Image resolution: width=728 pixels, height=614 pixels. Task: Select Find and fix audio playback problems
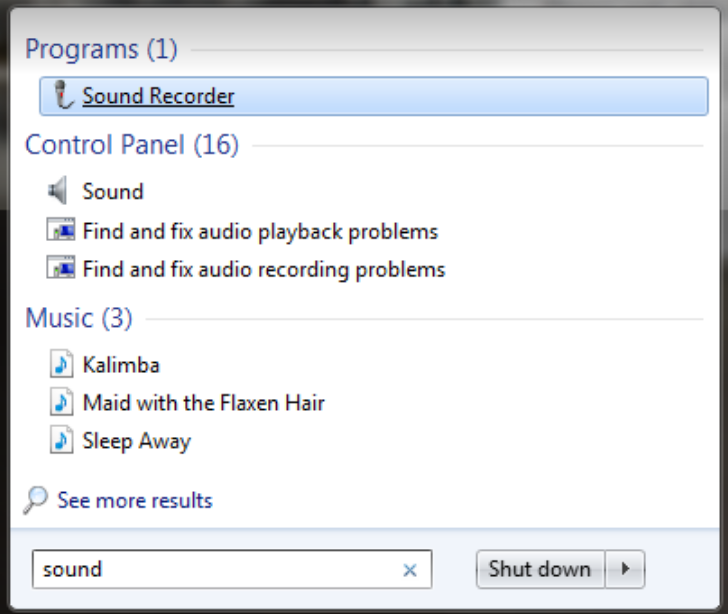(260, 231)
